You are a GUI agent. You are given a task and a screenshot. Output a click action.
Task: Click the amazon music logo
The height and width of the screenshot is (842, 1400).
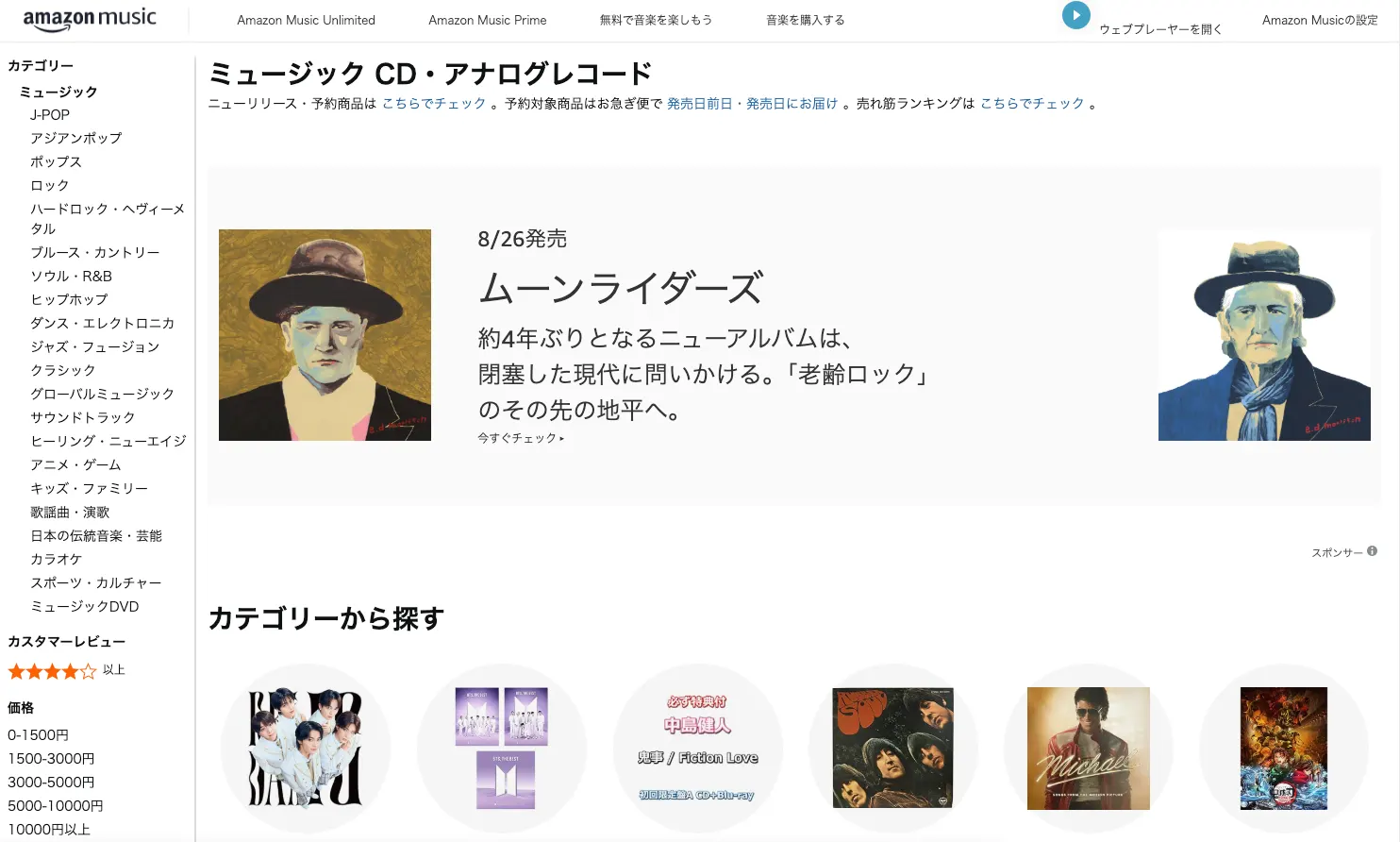coord(90,19)
